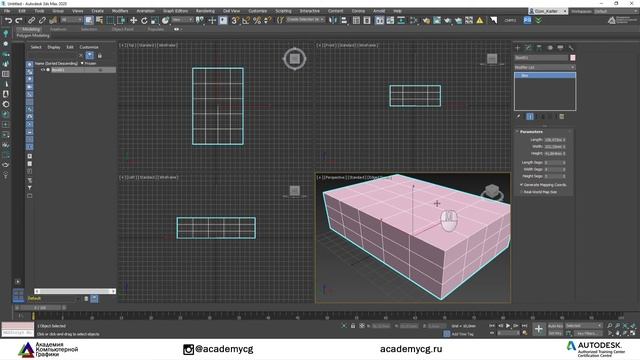Open the named selection sets dropdown
Image resolution: width=640 pixels, height=360 pixels.
coord(305,20)
